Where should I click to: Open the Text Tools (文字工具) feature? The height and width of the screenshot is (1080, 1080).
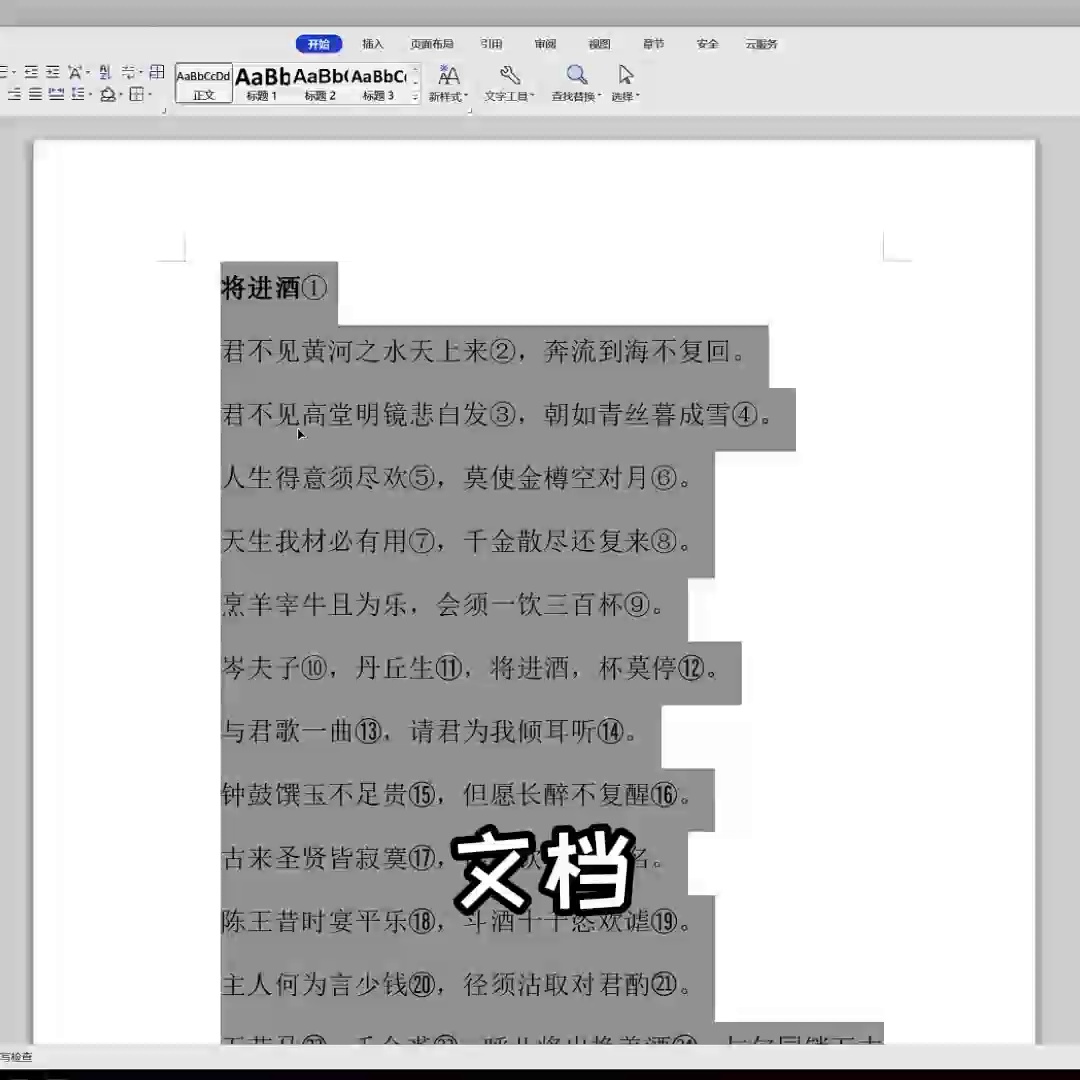click(x=510, y=75)
